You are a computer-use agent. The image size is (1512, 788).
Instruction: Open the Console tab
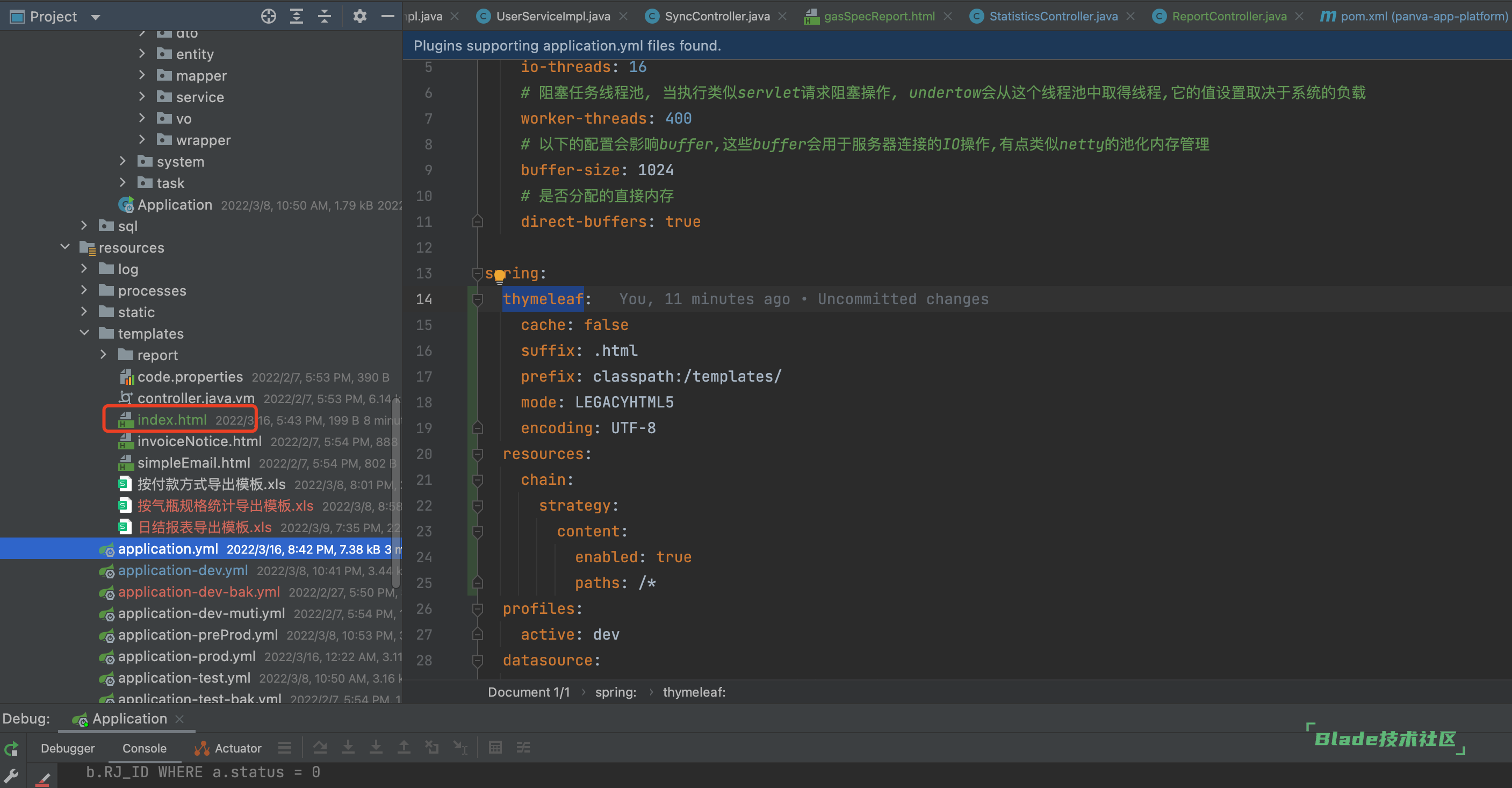click(x=145, y=748)
